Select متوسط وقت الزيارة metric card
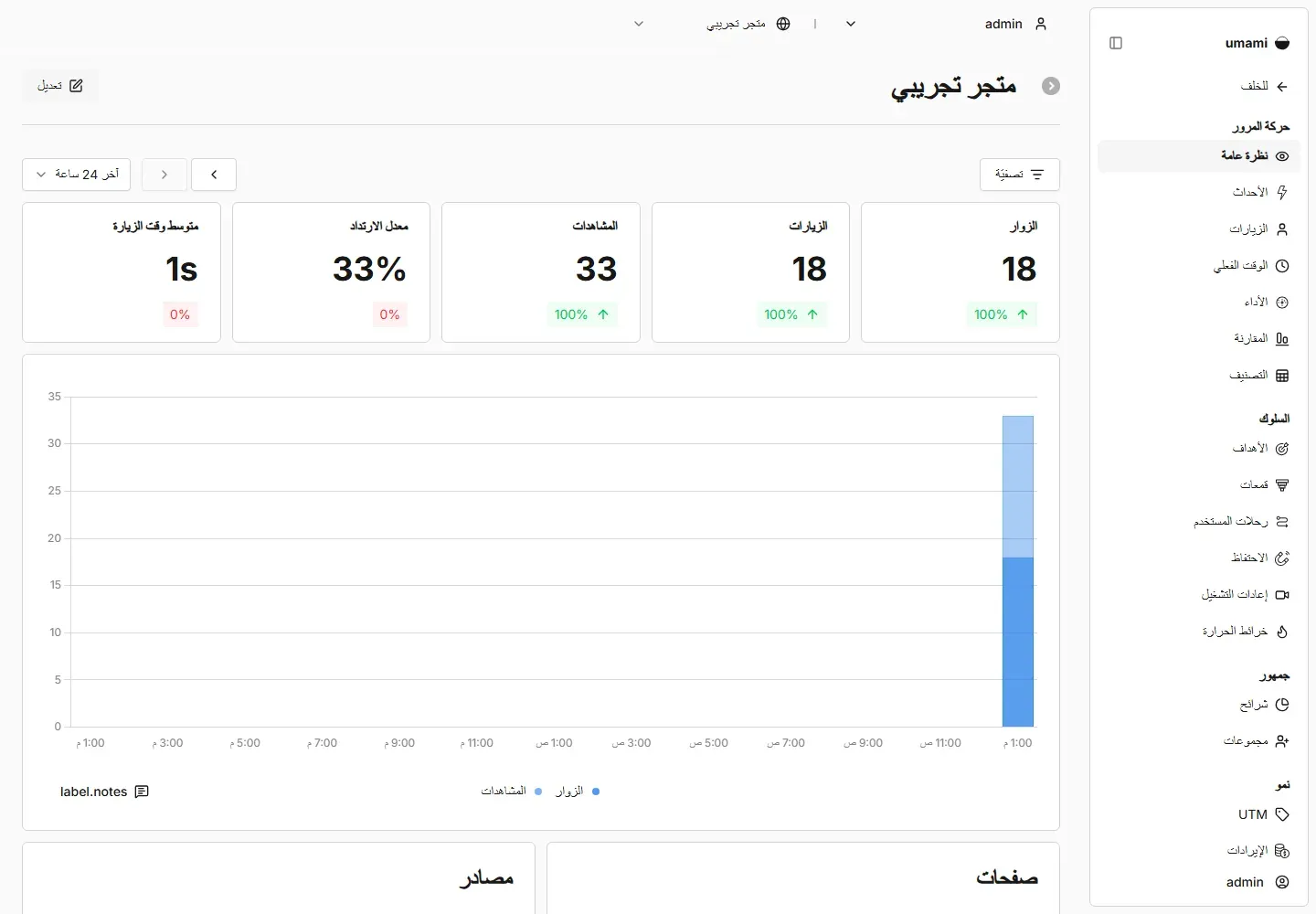 122,272
